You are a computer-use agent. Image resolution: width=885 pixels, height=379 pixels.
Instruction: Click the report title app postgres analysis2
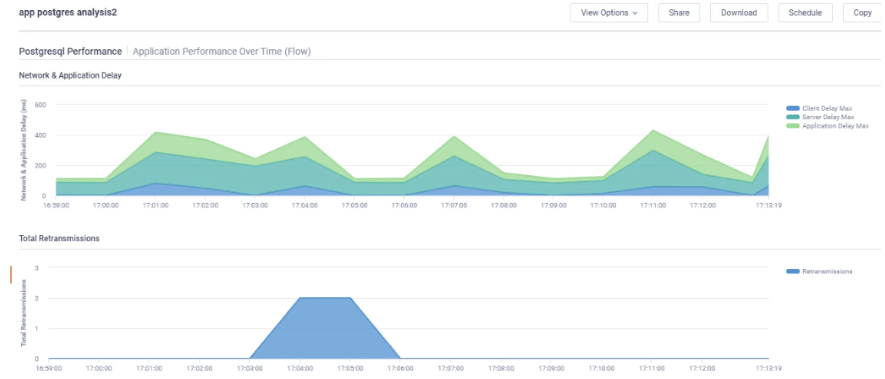[68, 12]
